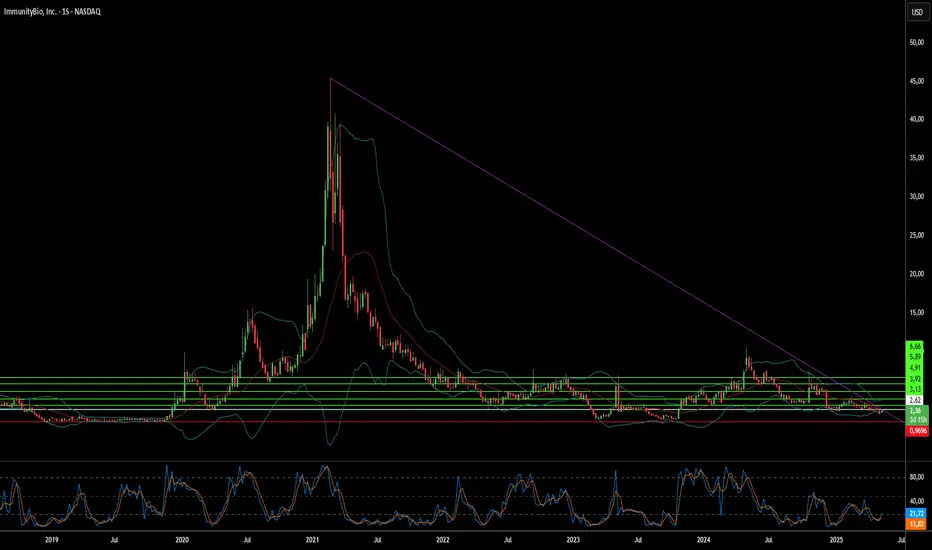Click the 2025 label on time axis
Screen dimensions: 932x550
pos(836,540)
